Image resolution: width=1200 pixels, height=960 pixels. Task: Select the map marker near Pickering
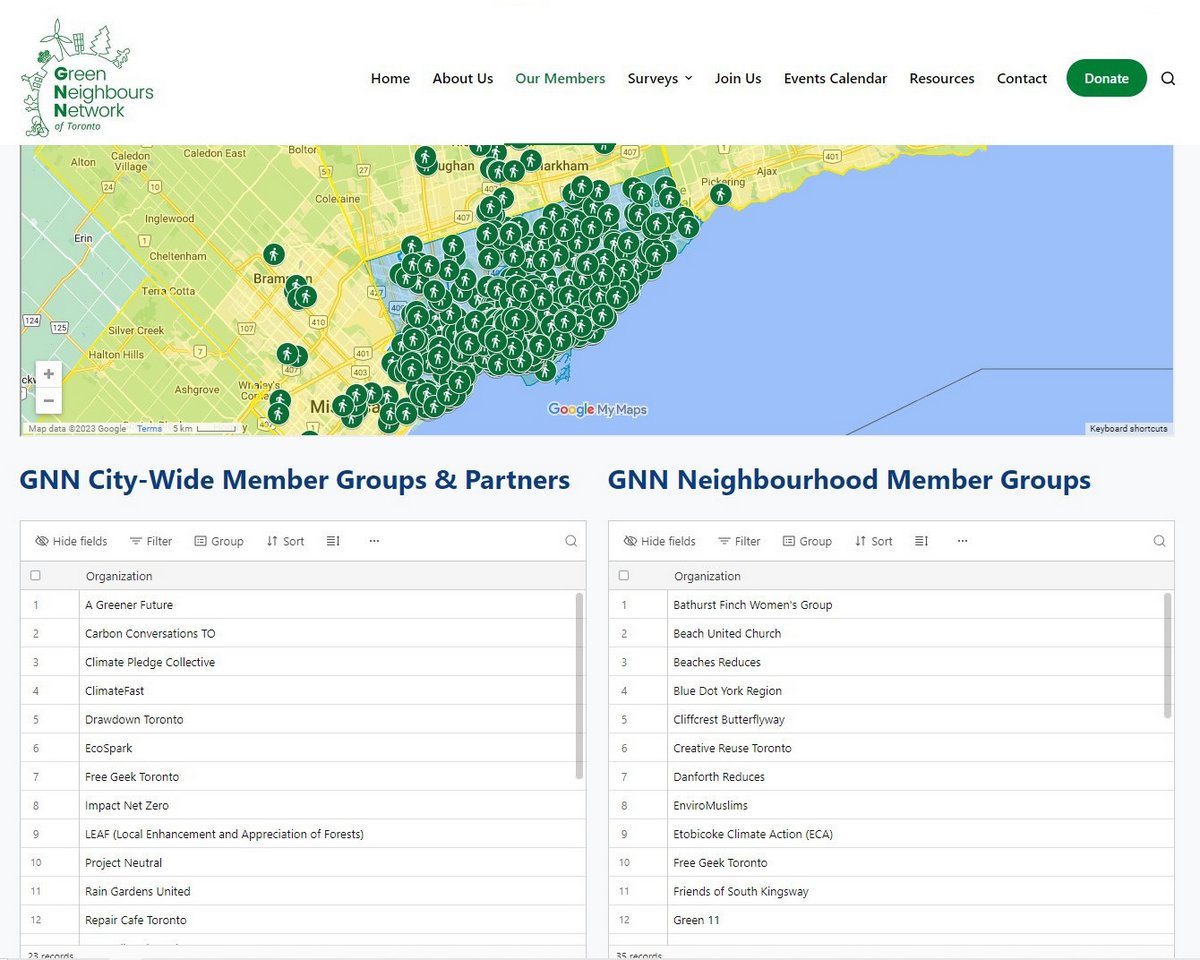720,194
